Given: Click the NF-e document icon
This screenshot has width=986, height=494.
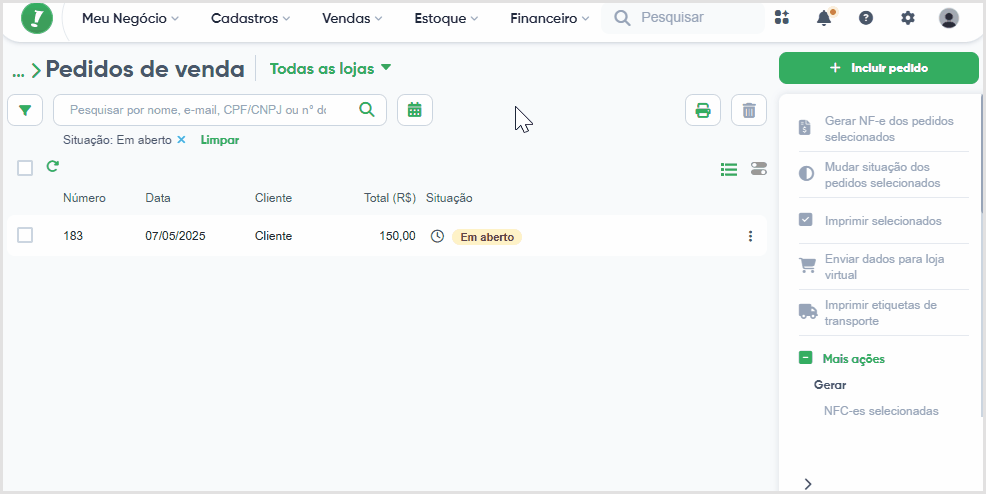Looking at the screenshot, I should pyautogui.click(x=805, y=128).
